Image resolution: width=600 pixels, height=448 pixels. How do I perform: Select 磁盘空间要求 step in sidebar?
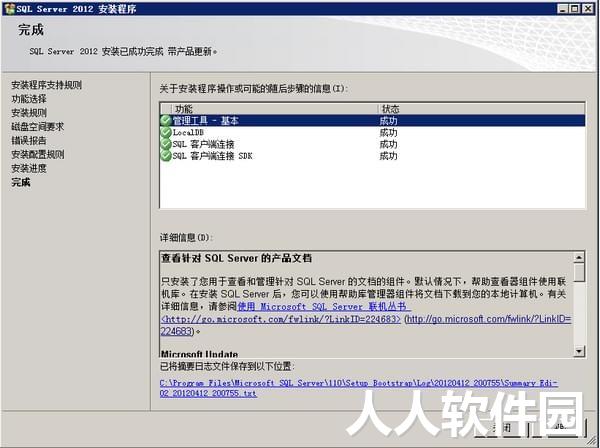pyautogui.click(x=38, y=127)
